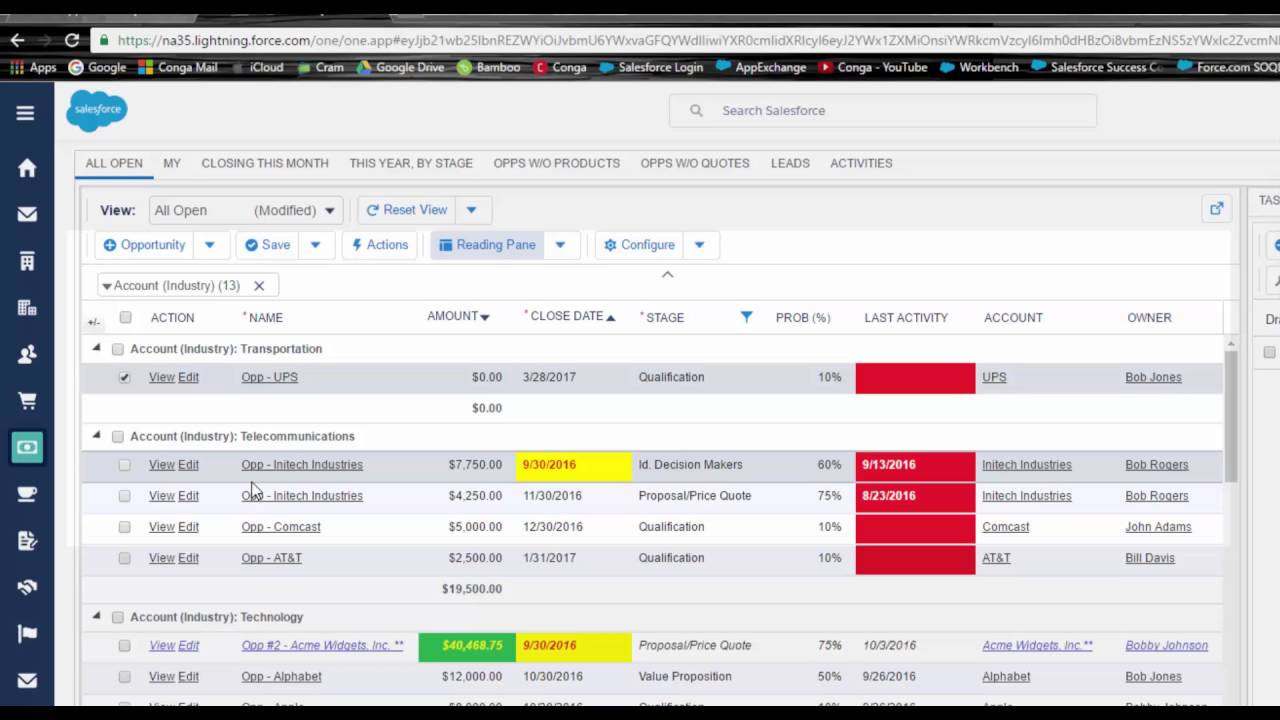Click the Salesforce cloud logo

tap(97, 110)
